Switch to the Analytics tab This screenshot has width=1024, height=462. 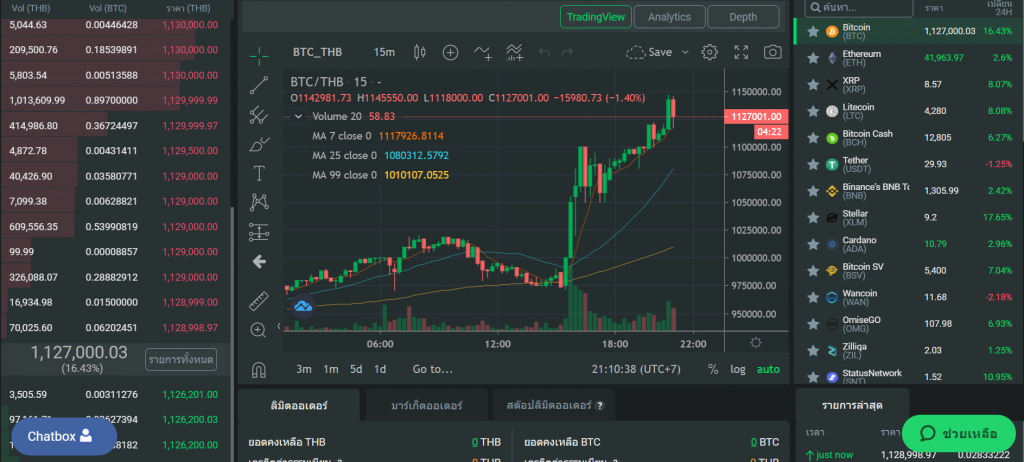(x=669, y=17)
